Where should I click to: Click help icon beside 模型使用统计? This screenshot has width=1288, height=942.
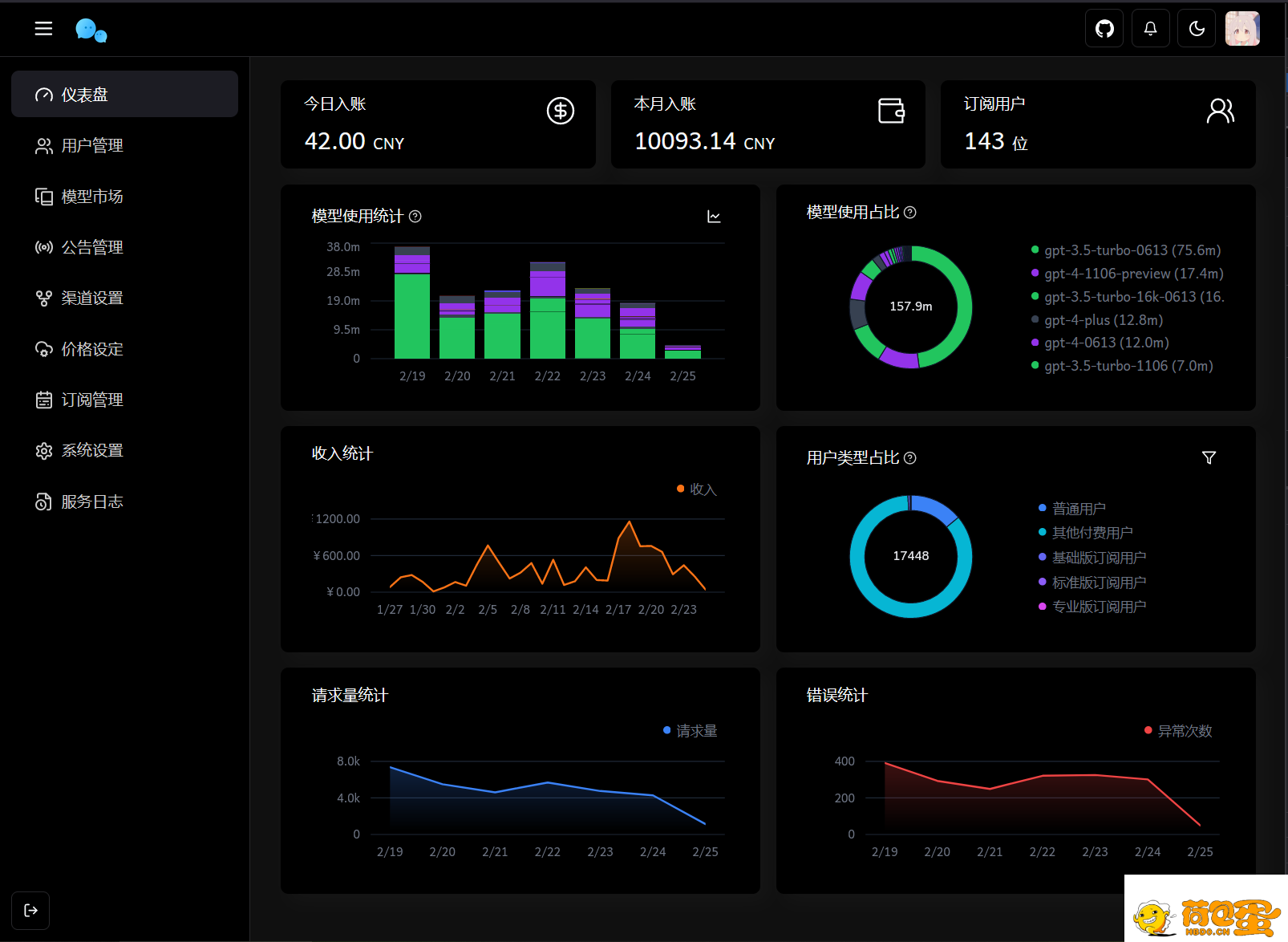[x=415, y=216]
